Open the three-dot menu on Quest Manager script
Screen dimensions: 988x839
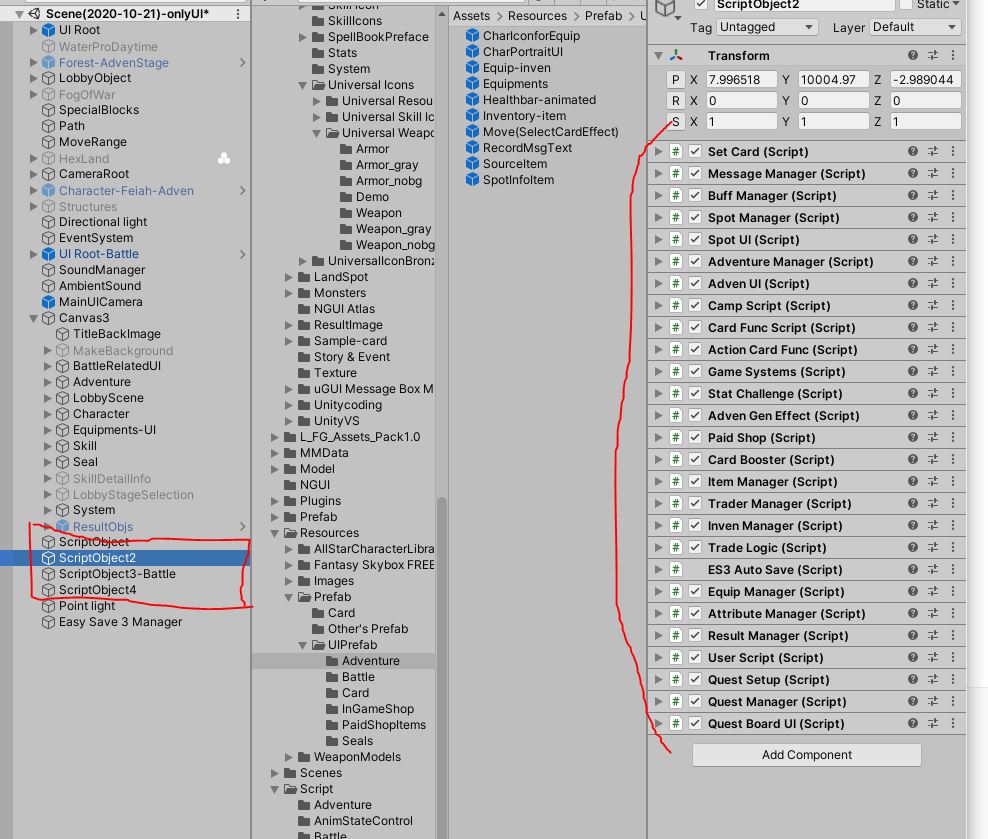(x=954, y=701)
